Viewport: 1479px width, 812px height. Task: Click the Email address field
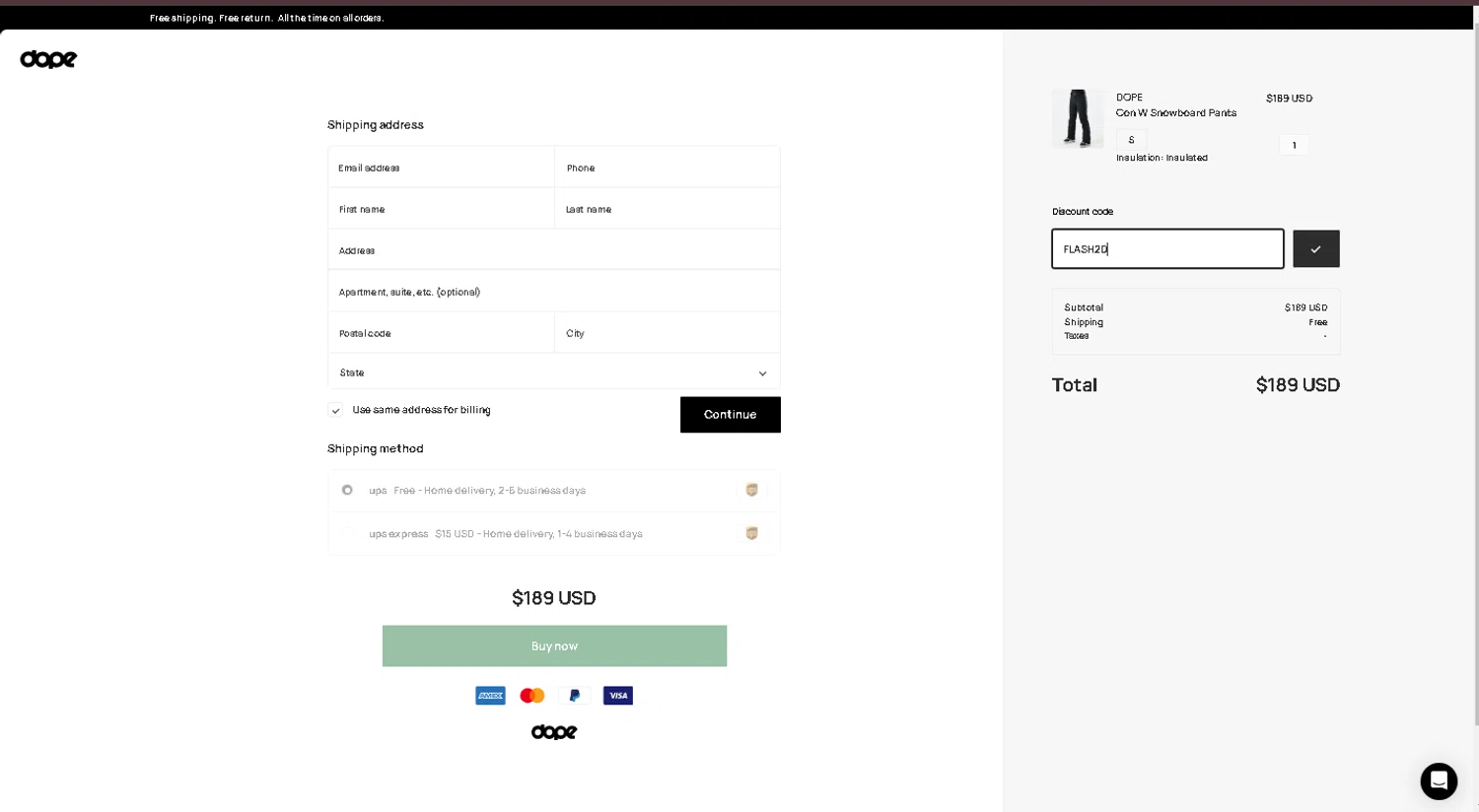441,168
